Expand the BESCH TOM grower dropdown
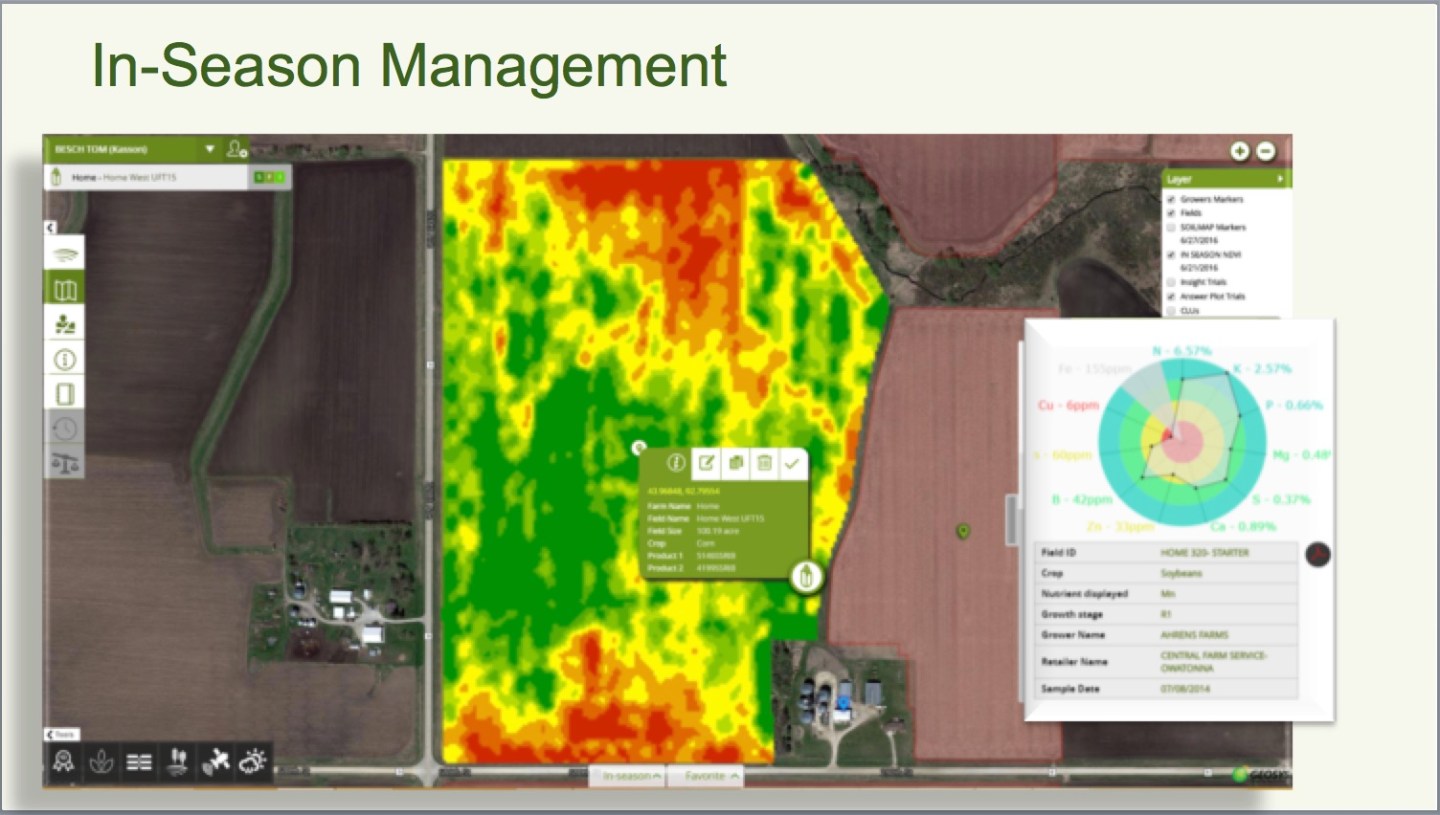This screenshot has height=815, width=1440. 209,149
